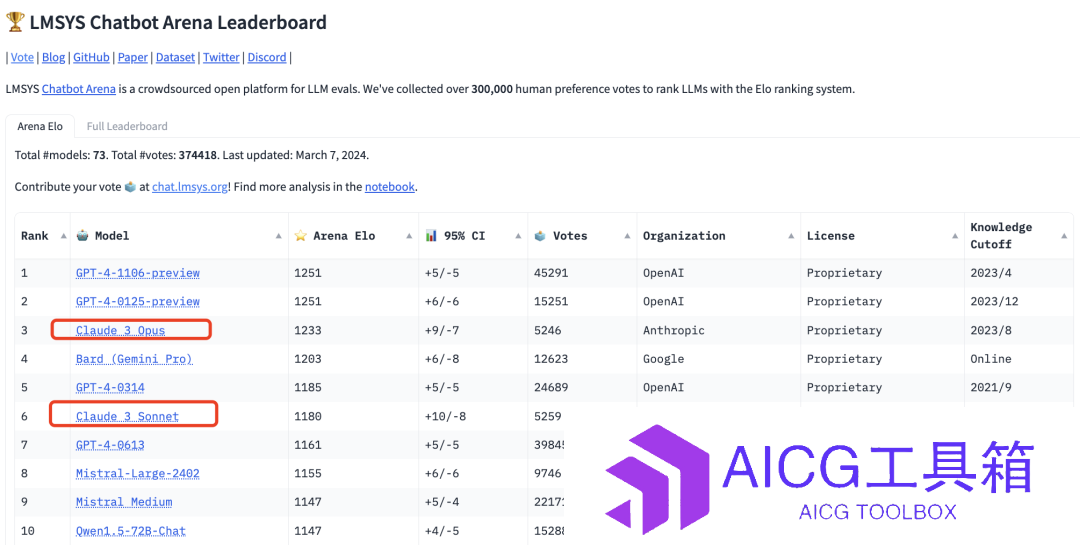
Task: Select the Arena Elo tab
Action: click(40, 126)
